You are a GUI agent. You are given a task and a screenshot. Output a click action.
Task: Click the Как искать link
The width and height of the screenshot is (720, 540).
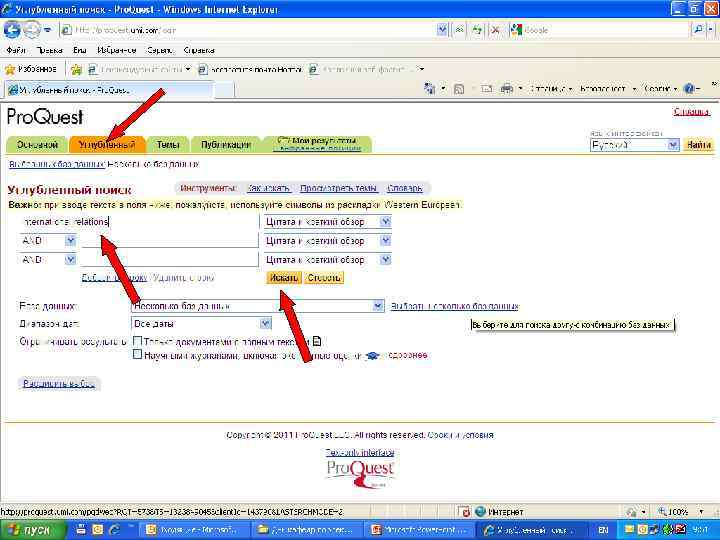(x=269, y=188)
